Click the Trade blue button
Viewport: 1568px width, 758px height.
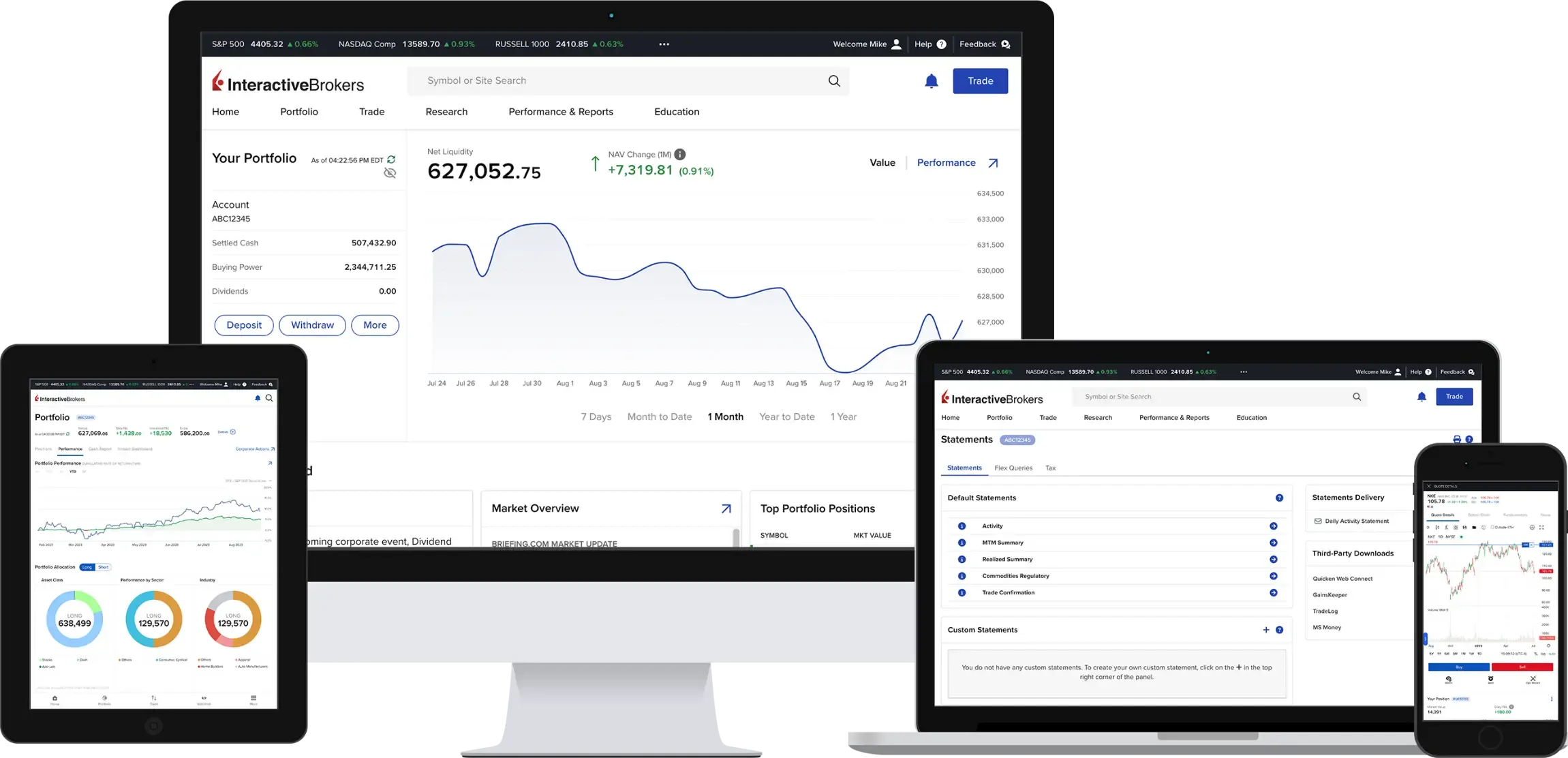[x=980, y=80]
